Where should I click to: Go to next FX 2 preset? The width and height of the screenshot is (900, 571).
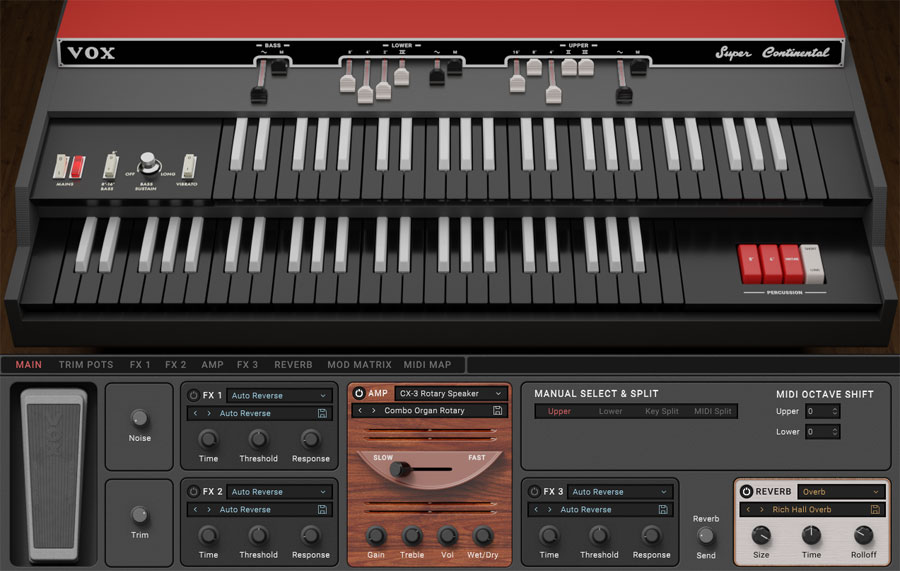(209, 510)
